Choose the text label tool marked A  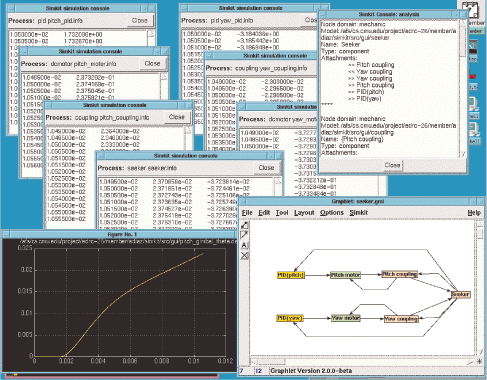[x=245, y=245]
